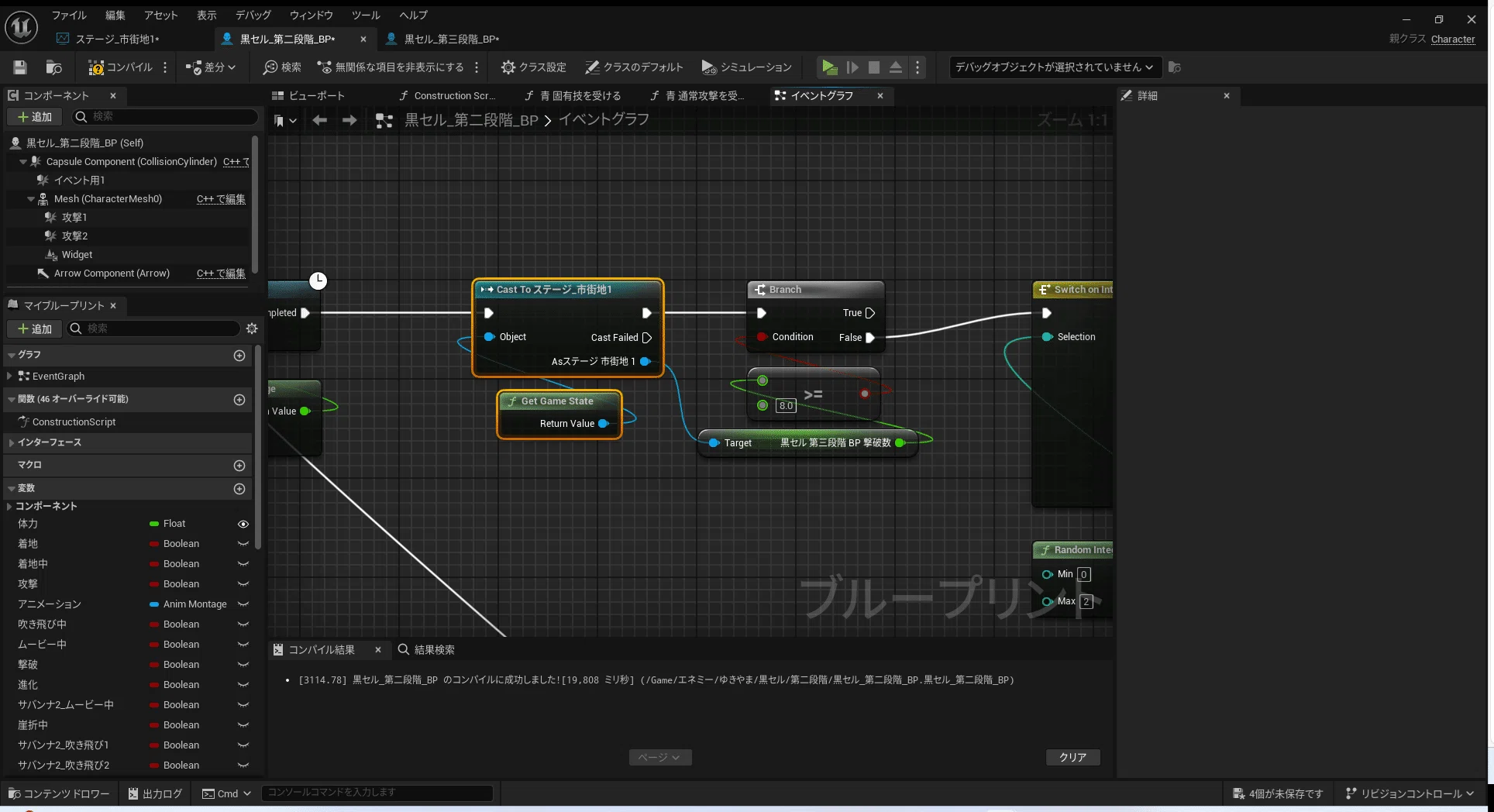Viewport: 1494px width, 812px height.
Task: Open クラス設定 class settings
Action: [x=533, y=67]
